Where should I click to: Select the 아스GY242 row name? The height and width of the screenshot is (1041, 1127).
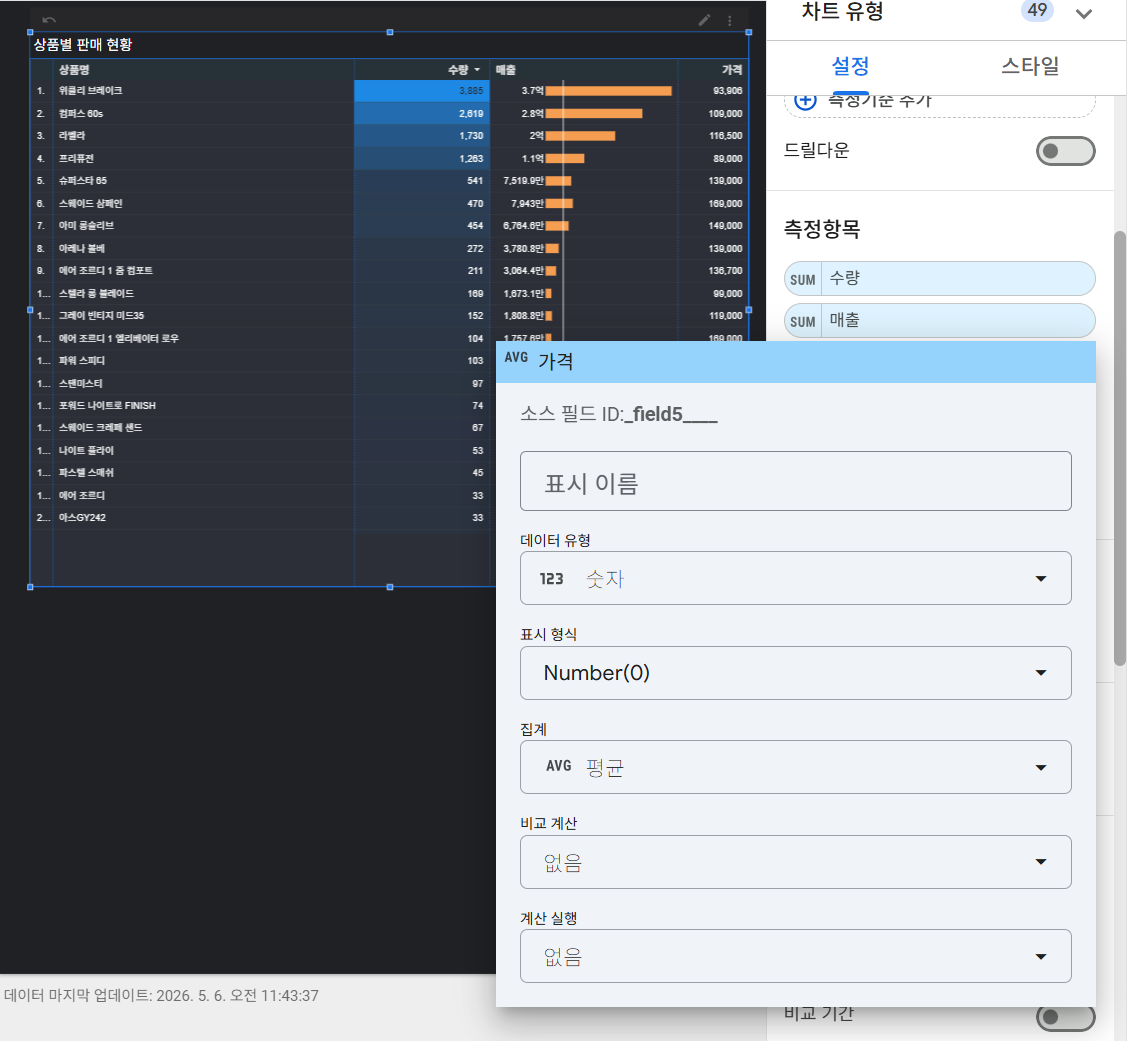82,518
